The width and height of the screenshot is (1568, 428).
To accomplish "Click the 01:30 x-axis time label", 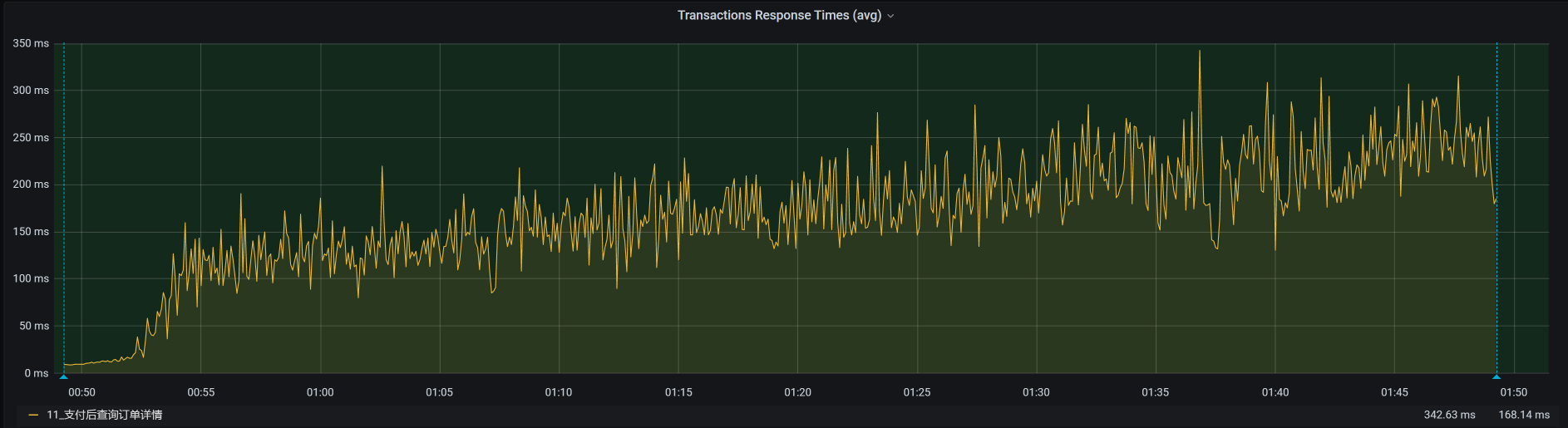I will click(1036, 392).
